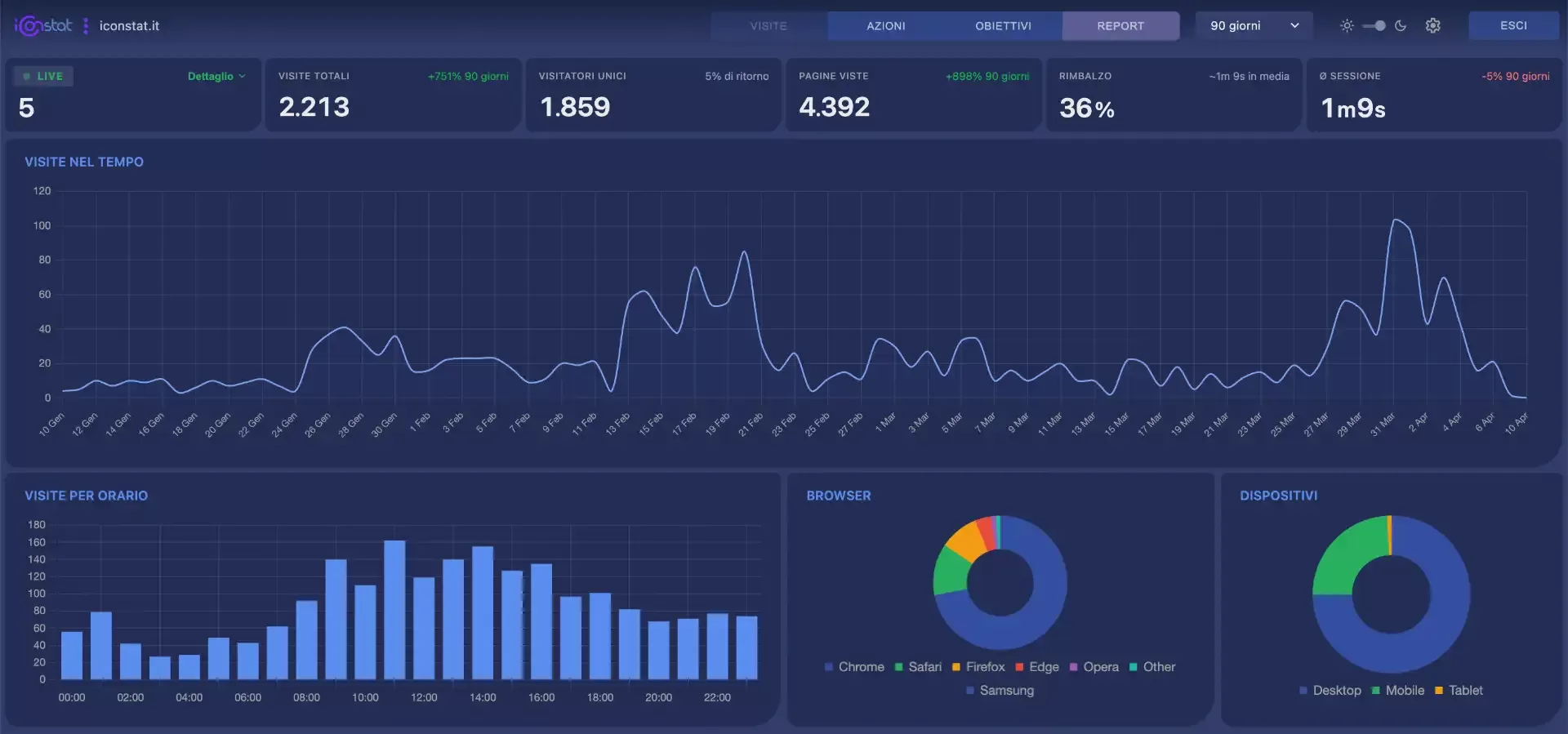Open settings with the gear icon
This screenshot has width=1568, height=734.
tap(1432, 26)
